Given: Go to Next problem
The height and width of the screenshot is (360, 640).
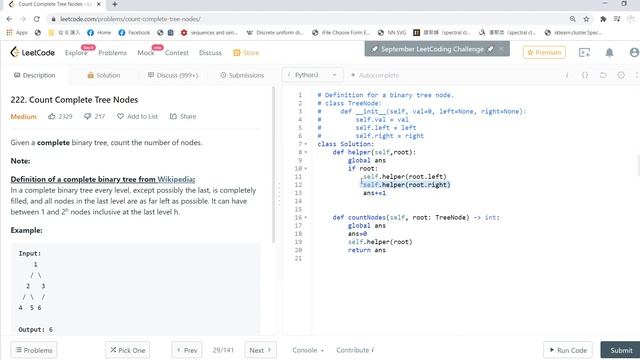Looking at the screenshot, I should 260,350.
